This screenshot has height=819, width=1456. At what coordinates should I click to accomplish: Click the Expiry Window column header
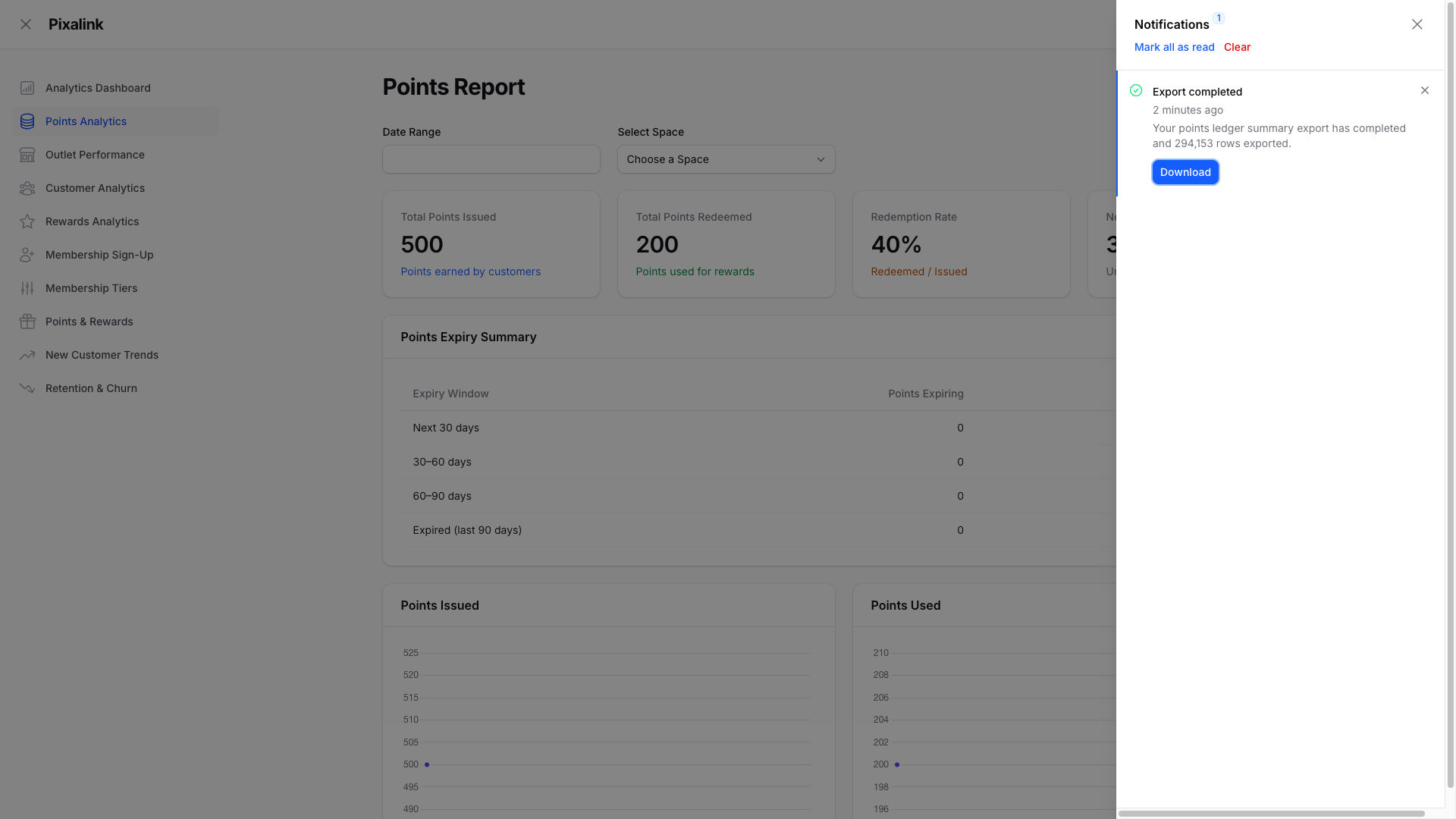coord(450,394)
